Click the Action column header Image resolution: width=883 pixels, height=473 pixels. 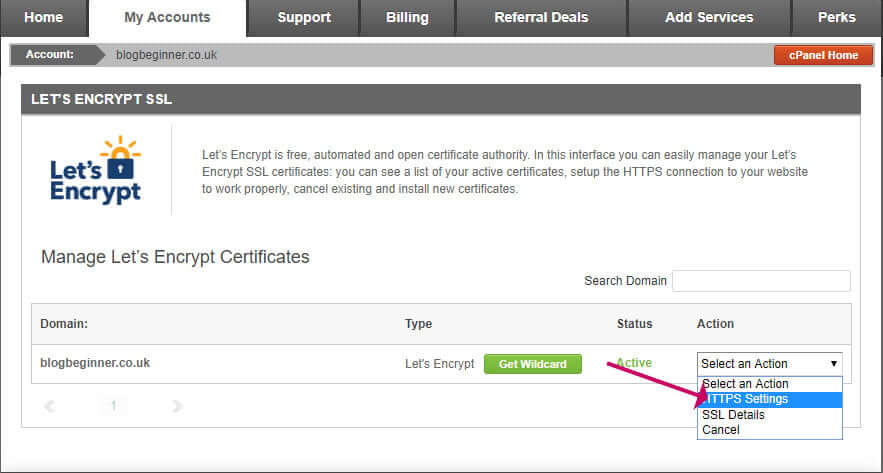[x=715, y=324]
